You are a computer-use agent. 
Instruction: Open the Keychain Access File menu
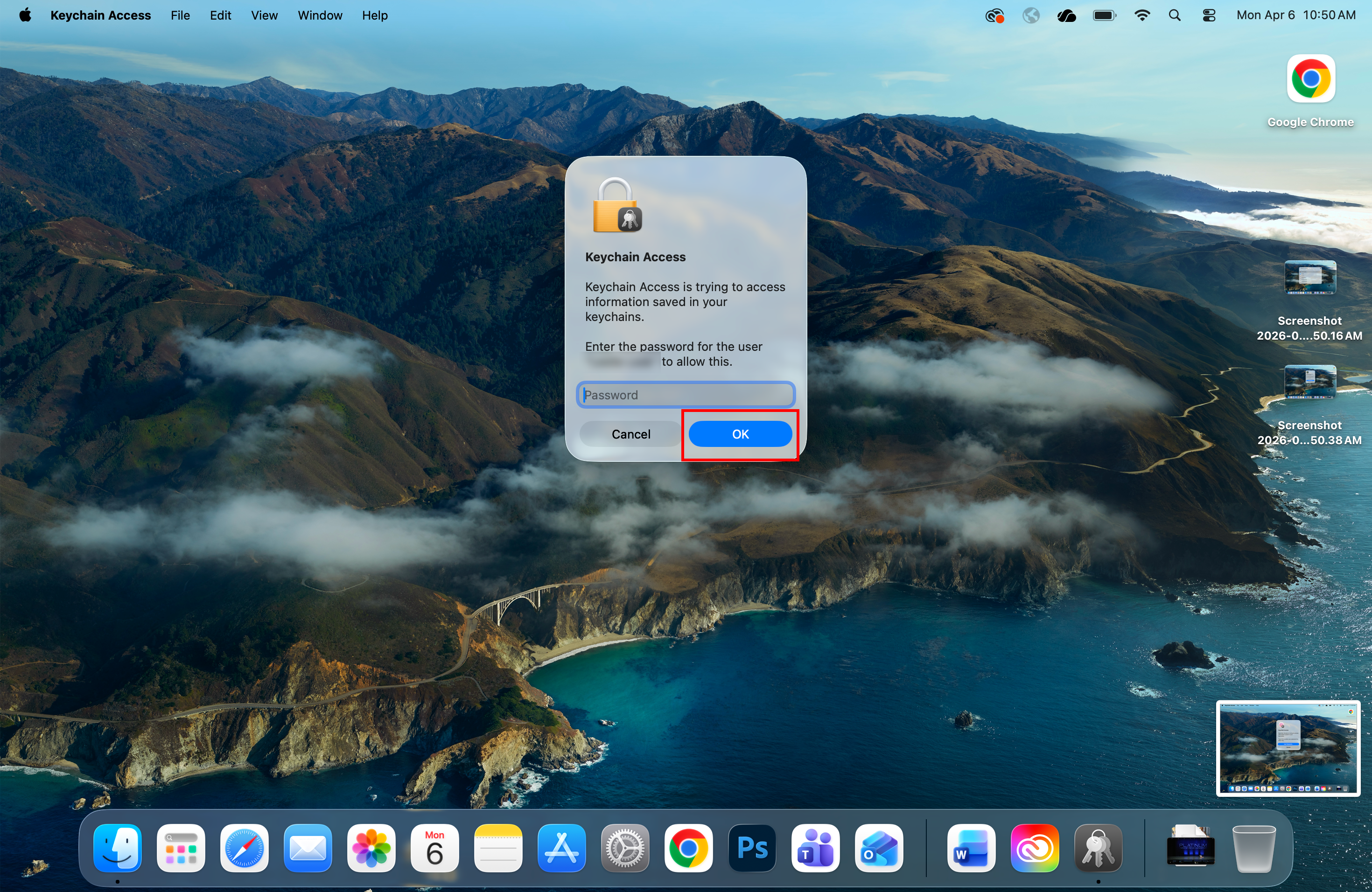pos(180,15)
